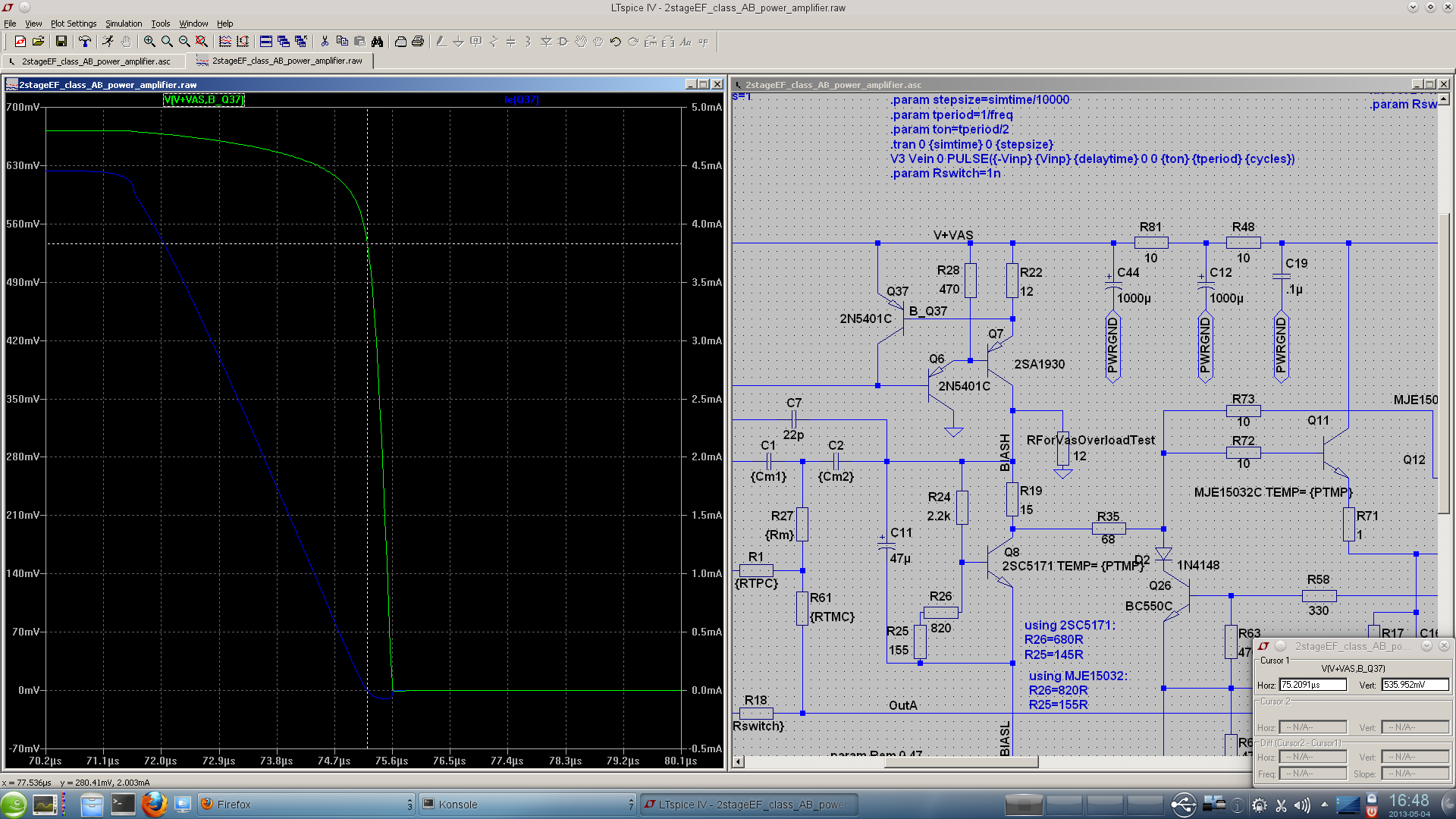Run the simulation with the running man icon
Image resolution: width=1456 pixels, height=819 pixels.
coord(108,42)
